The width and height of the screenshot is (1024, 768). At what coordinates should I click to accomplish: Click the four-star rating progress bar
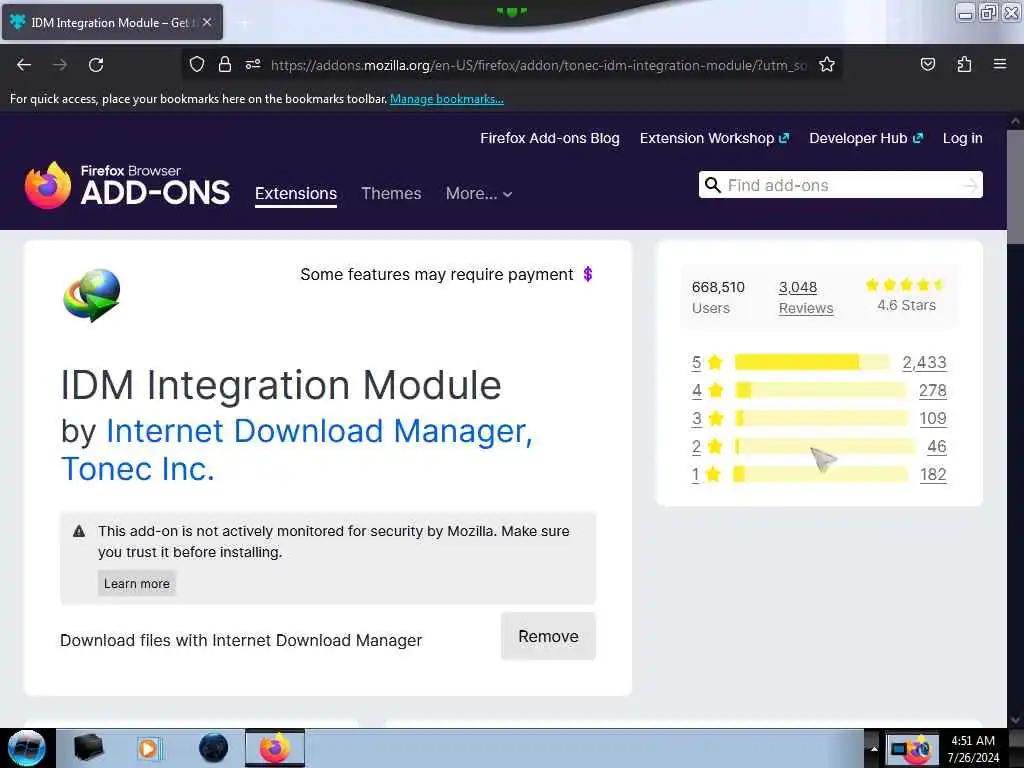pyautogui.click(x=821, y=390)
